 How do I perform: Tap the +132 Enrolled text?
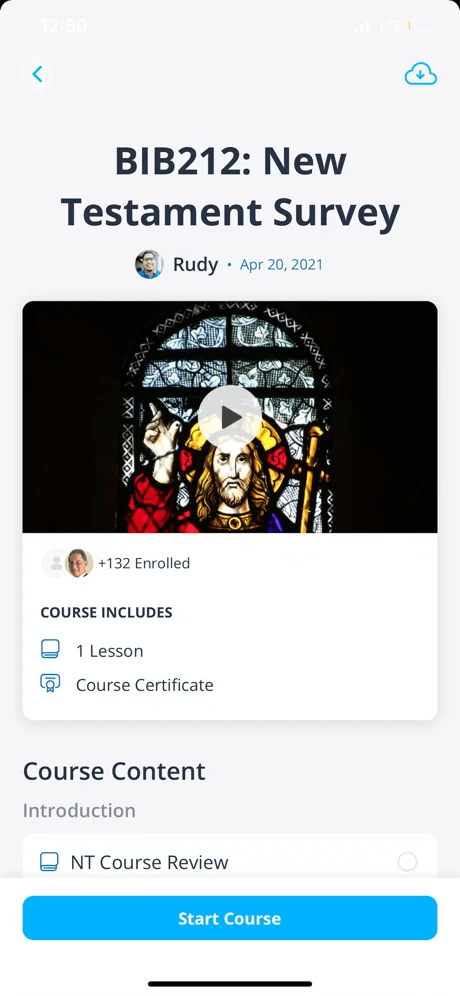[x=144, y=563]
